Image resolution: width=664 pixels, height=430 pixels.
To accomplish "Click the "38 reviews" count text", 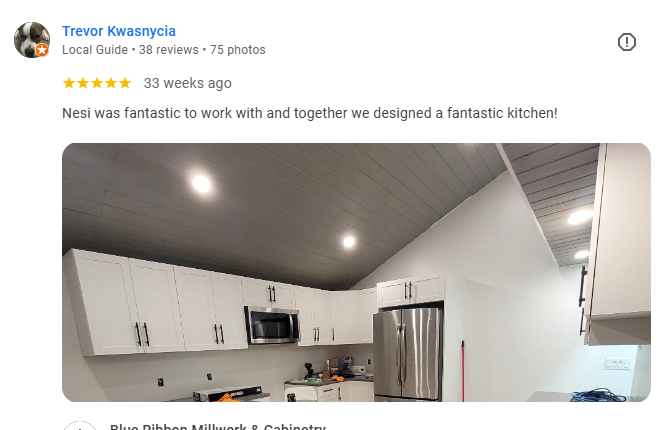I will [x=169, y=50].
